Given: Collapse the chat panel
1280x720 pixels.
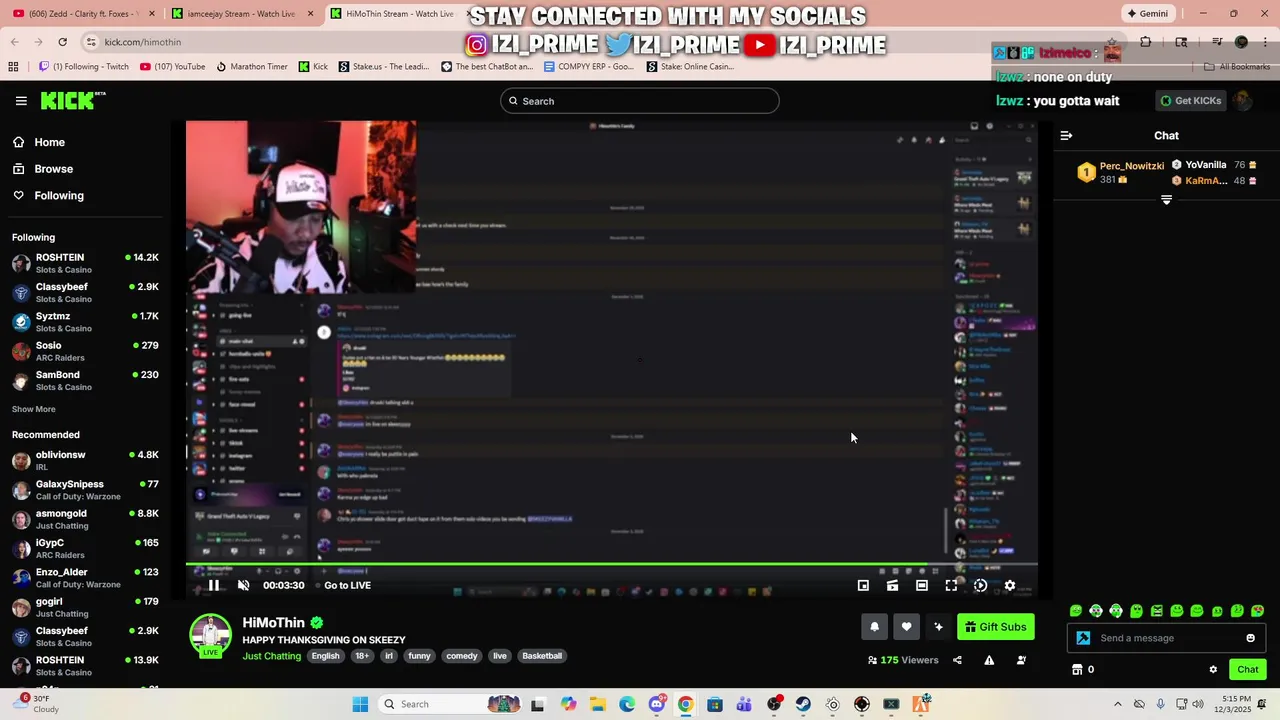Looking at the screenshot, I should coord(1066,135).
